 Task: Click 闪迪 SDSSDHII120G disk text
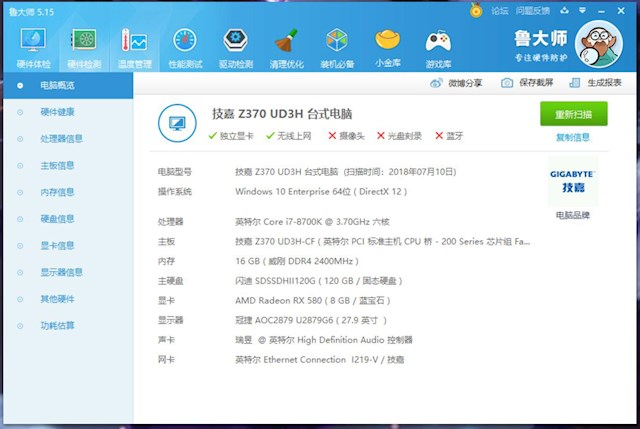tap(319, 281)
